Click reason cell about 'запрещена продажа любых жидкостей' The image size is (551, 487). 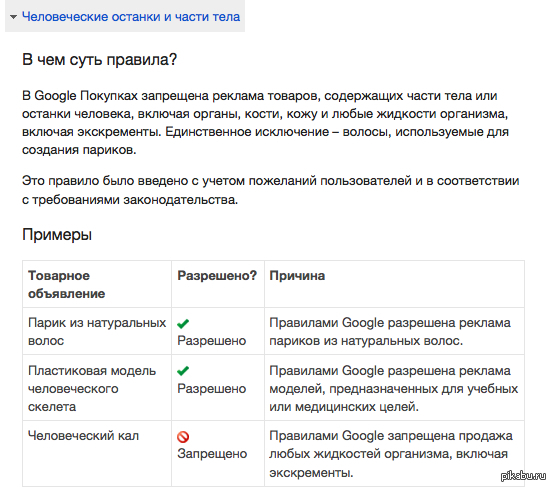pyautogui.click(x=394, y=454)
